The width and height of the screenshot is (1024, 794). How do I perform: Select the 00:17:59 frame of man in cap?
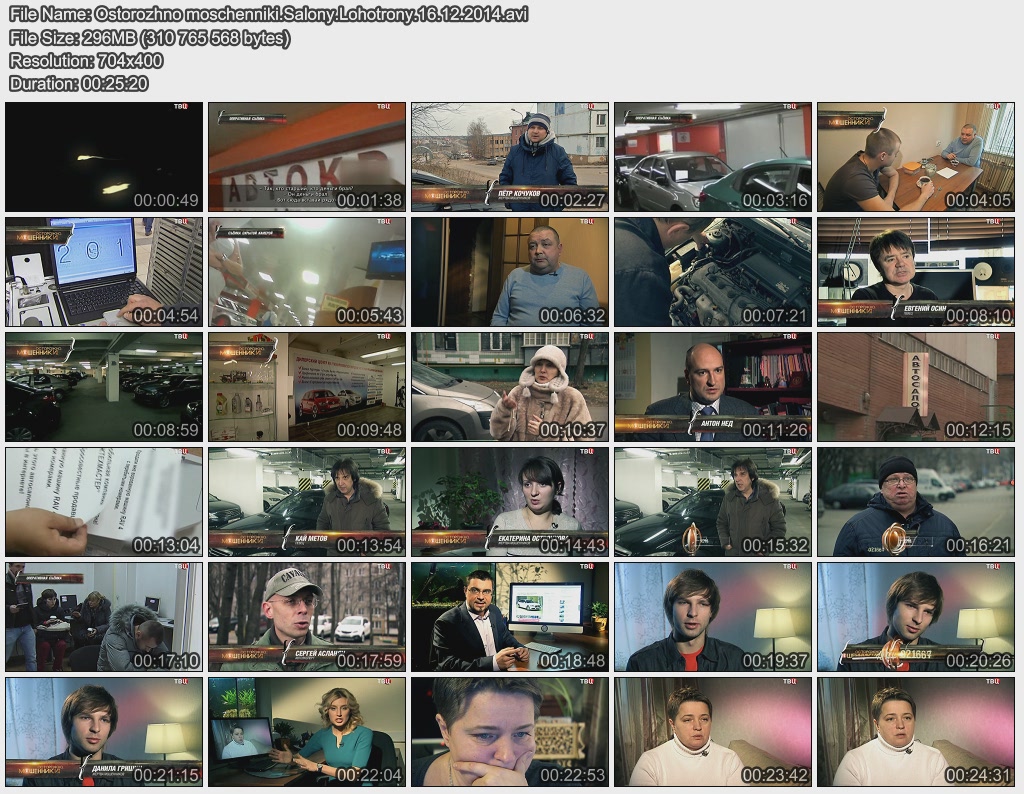click(x=306, y=616)
